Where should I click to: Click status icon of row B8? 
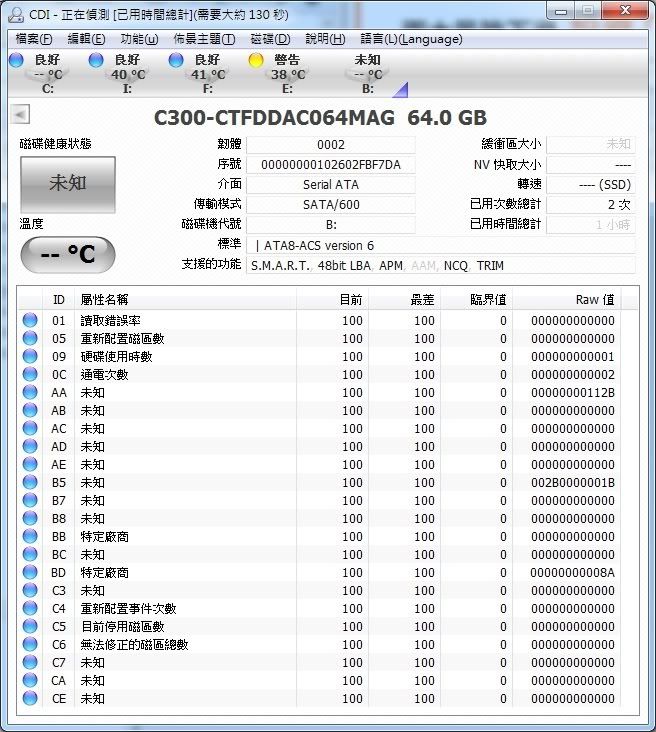tap(30, 518)
